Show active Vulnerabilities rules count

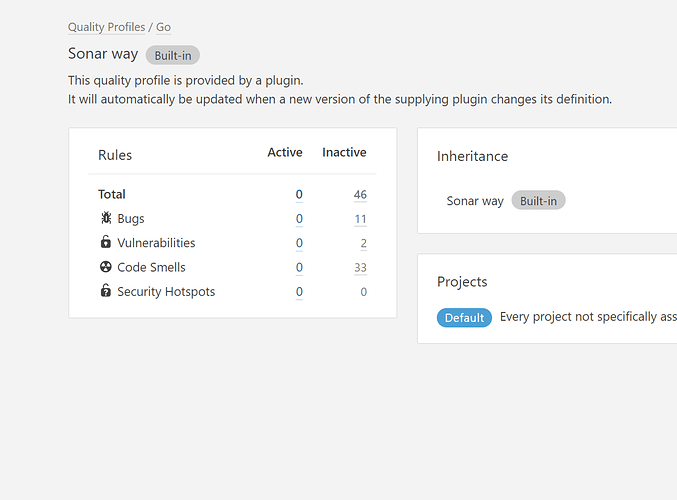pos(299,243)
